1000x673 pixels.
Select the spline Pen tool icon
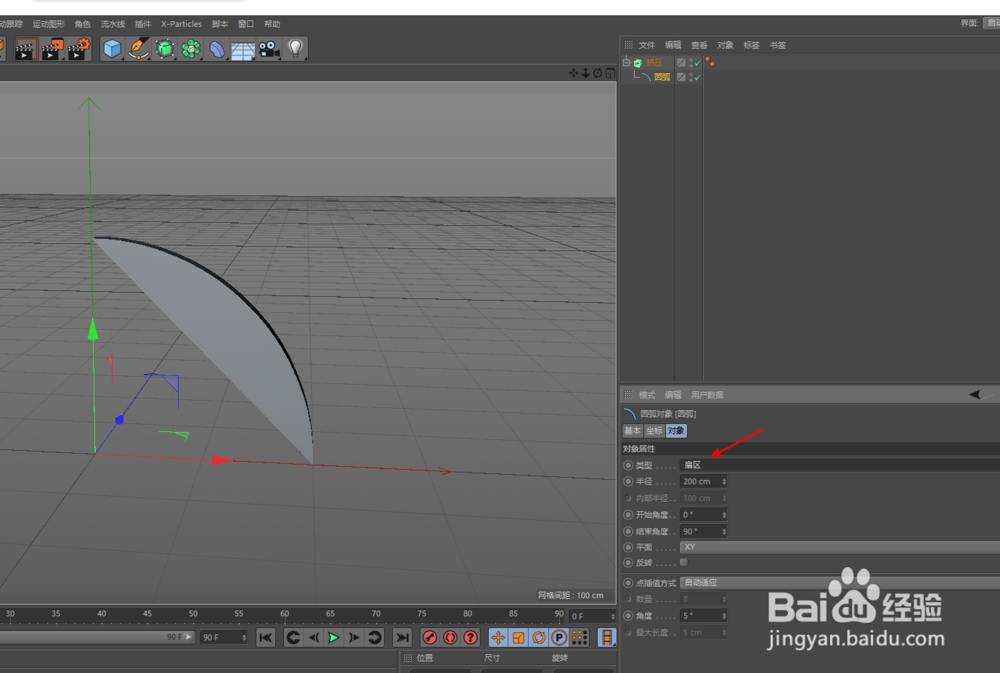pyautogui.click(x=138, y=49)
